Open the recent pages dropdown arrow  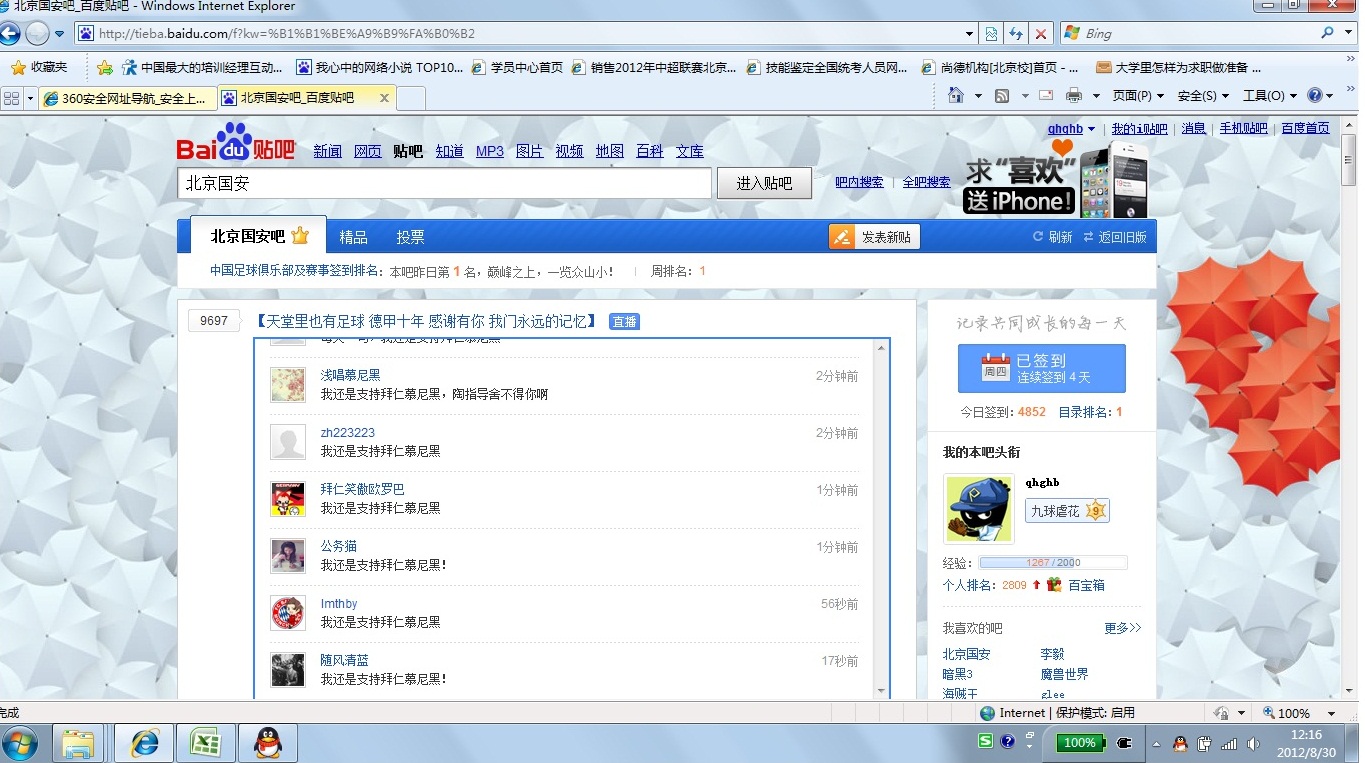pyautogui.click(x=59, y=33)
